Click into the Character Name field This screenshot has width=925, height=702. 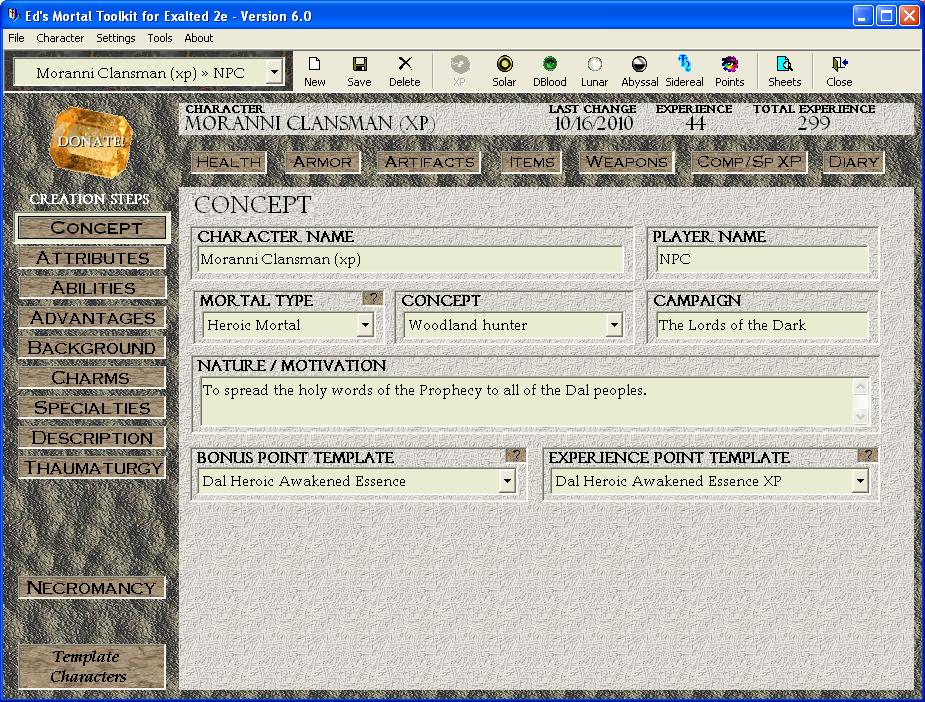(411, 260)
